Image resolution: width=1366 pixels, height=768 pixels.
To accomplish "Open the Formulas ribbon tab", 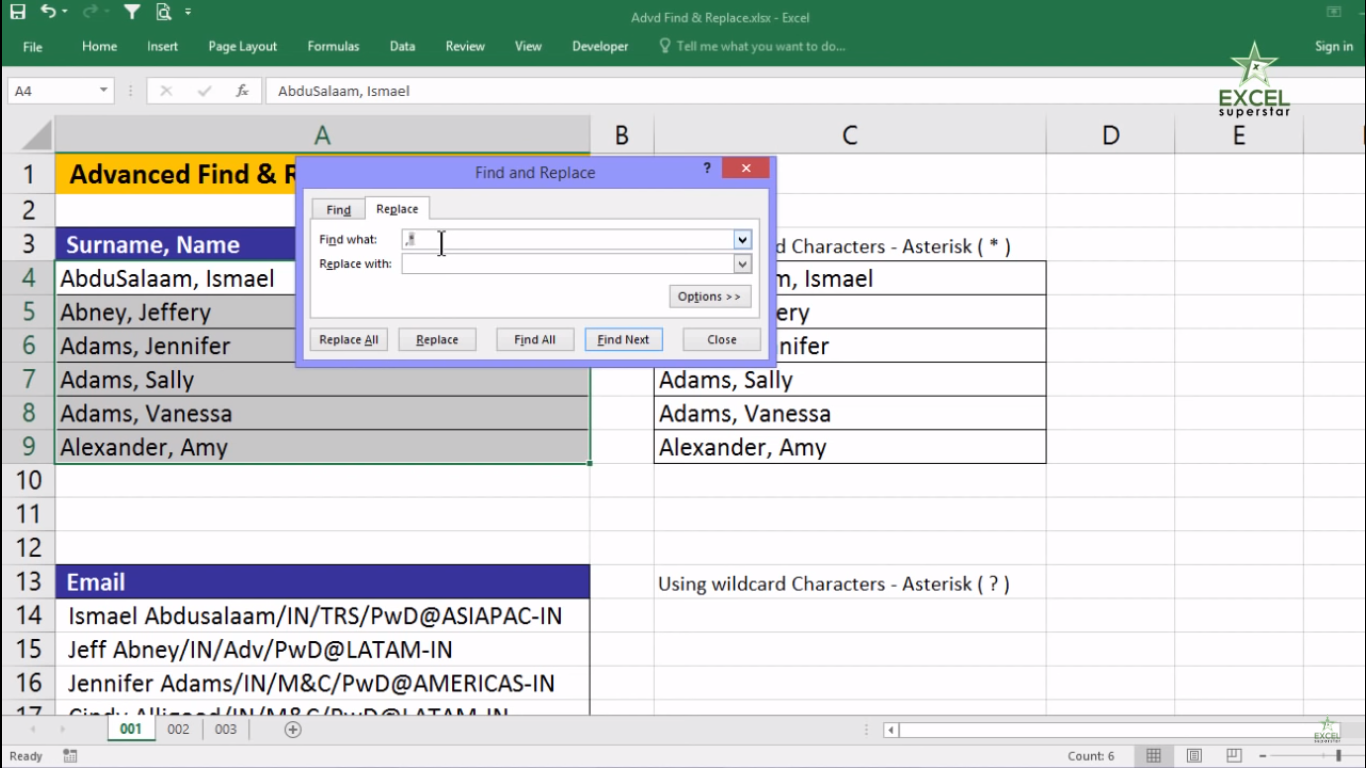I will (x=333, y=46).
